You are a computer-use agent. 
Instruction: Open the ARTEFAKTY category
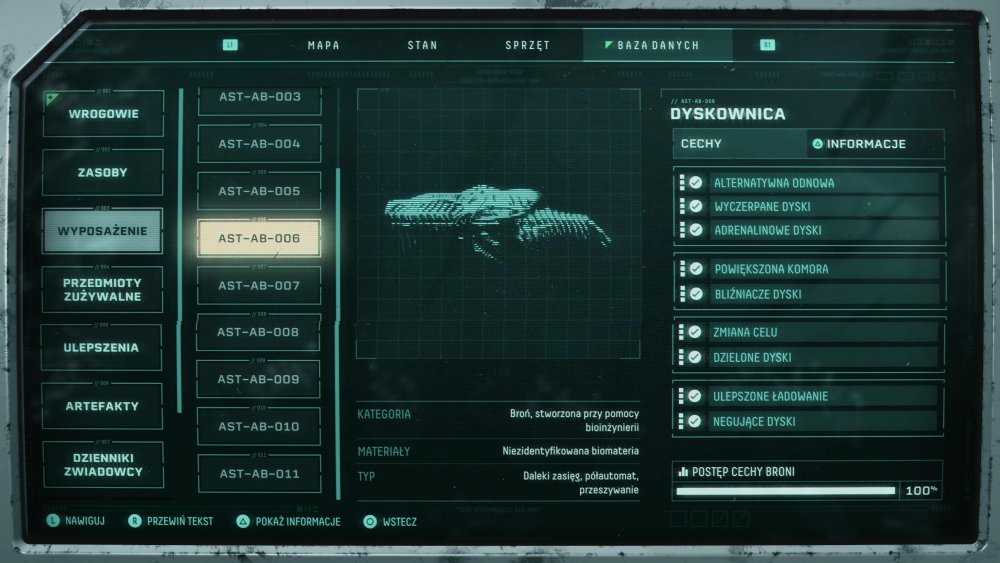click(102, 406)
